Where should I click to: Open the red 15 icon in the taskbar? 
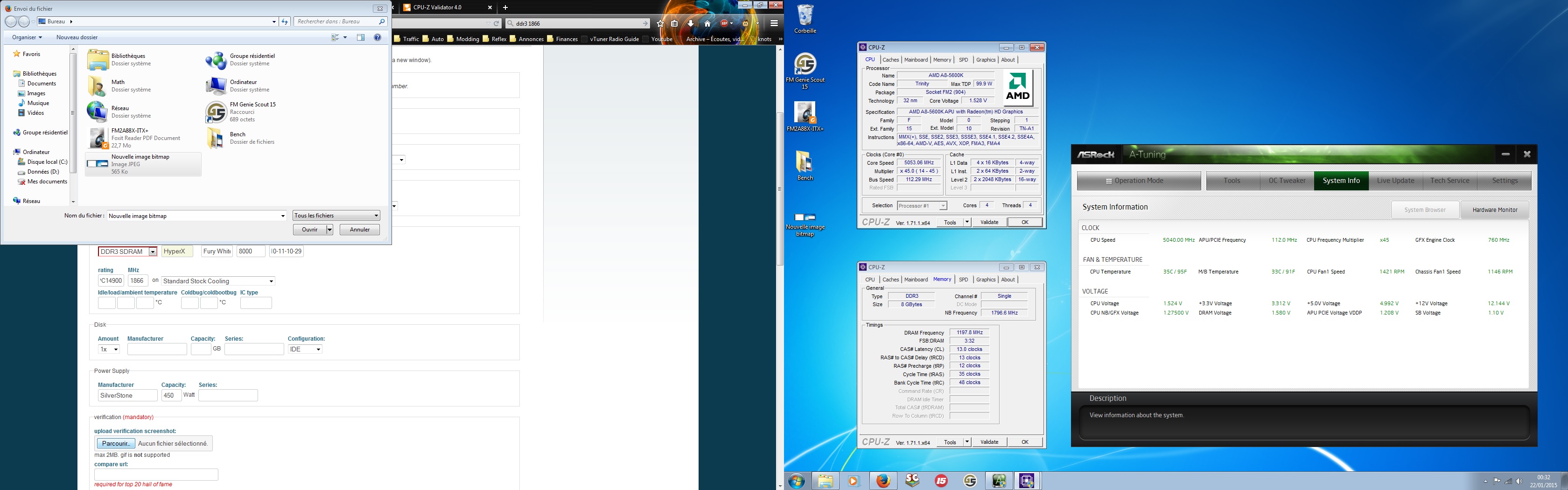tap(941, 481)
